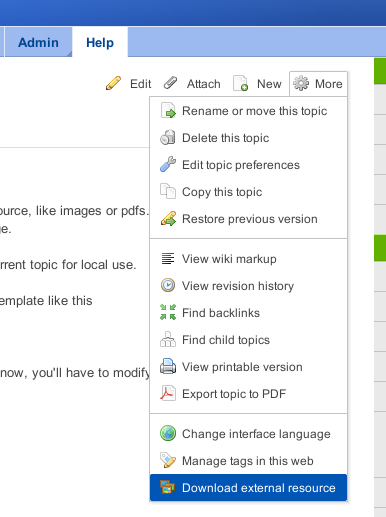Click the pencil Edit icon
Viewport: 386px width, 517px height.
113,83
